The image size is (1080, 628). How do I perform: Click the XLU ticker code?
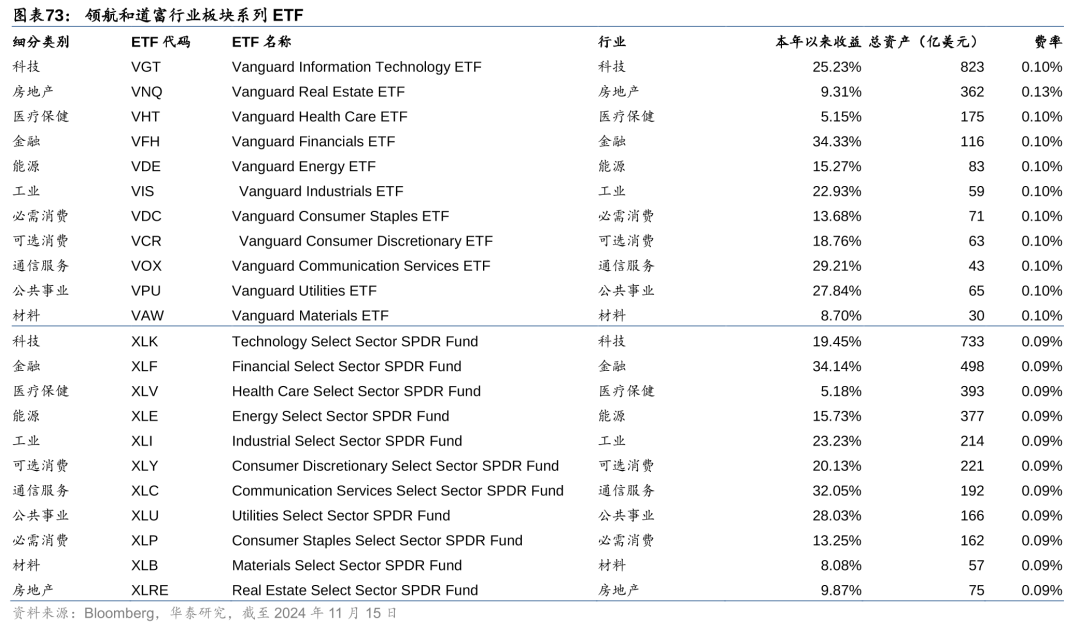pyautogui.click(x=145, y=516)
